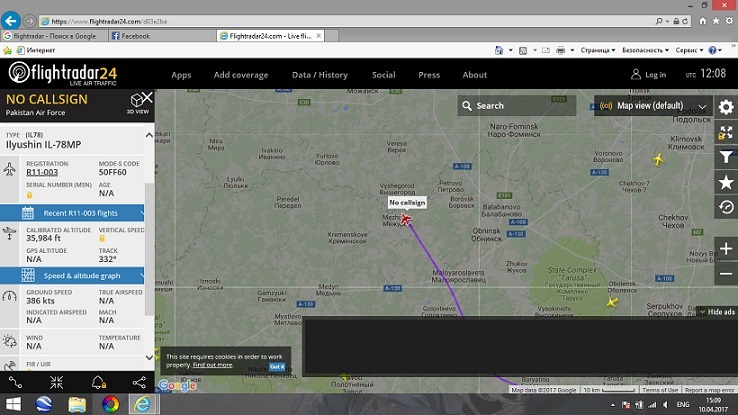Screen dimensions: 738x415
Task: Open bookmarks star icon on map
Action: (x=726, y=182)
